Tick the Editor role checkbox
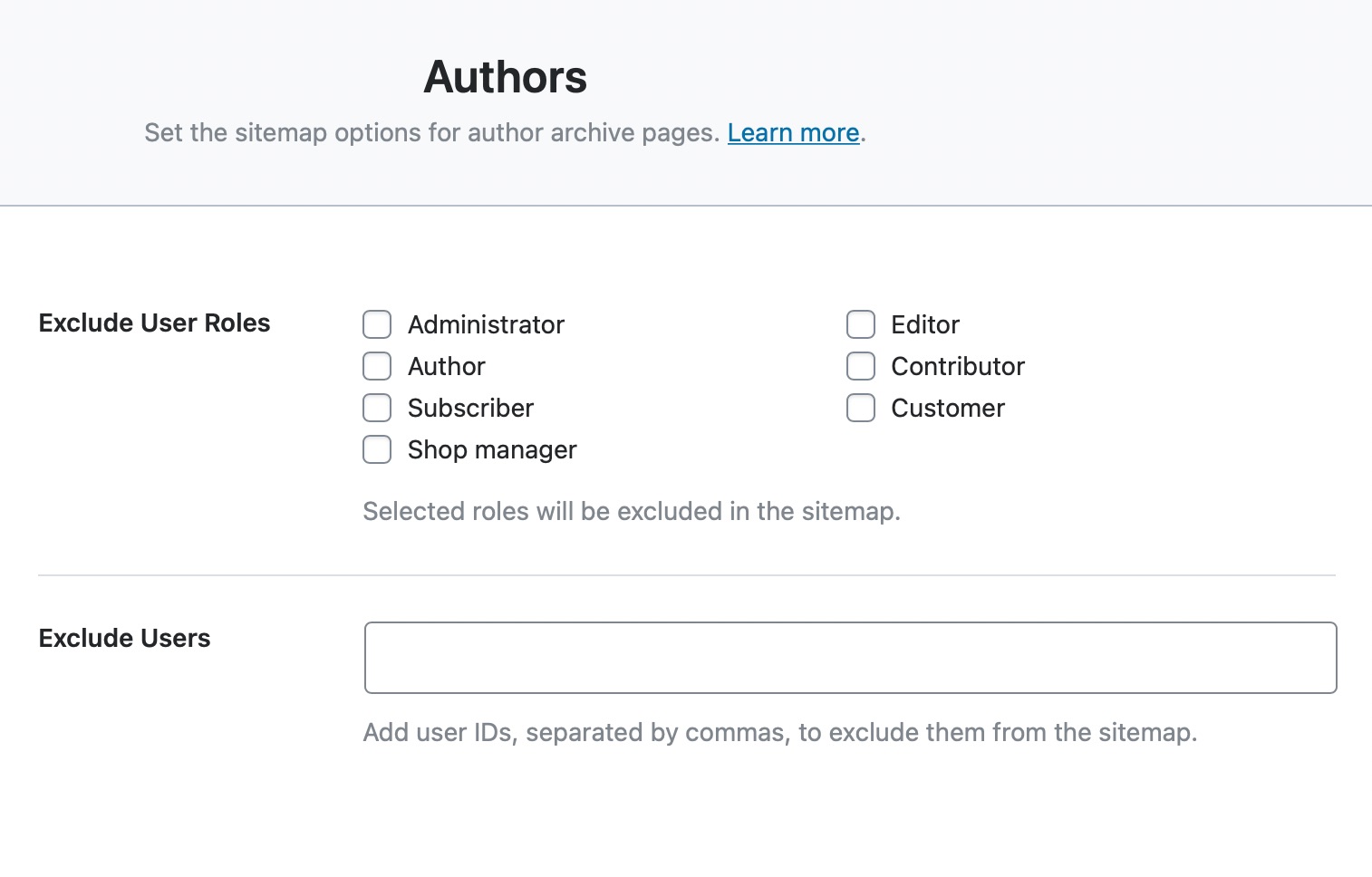This screenshot has height=877, width=1372. [861, 324]
